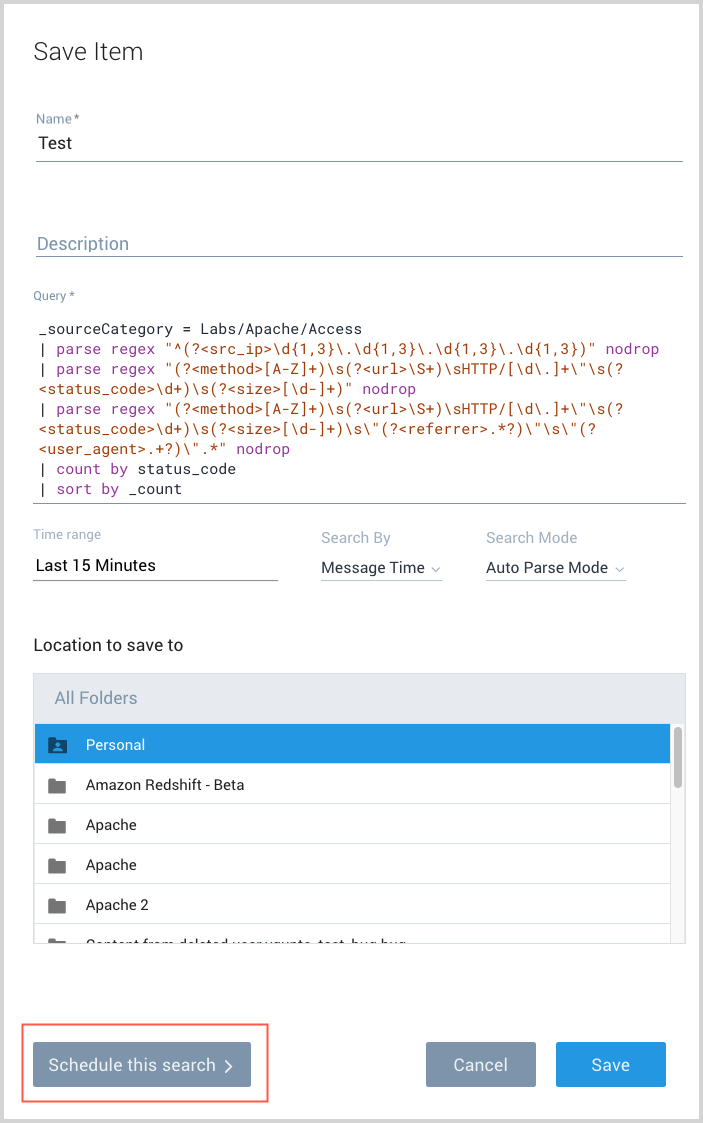
Task: Expand the Search Mode dropdown
Action: click(x=555, y=568)
